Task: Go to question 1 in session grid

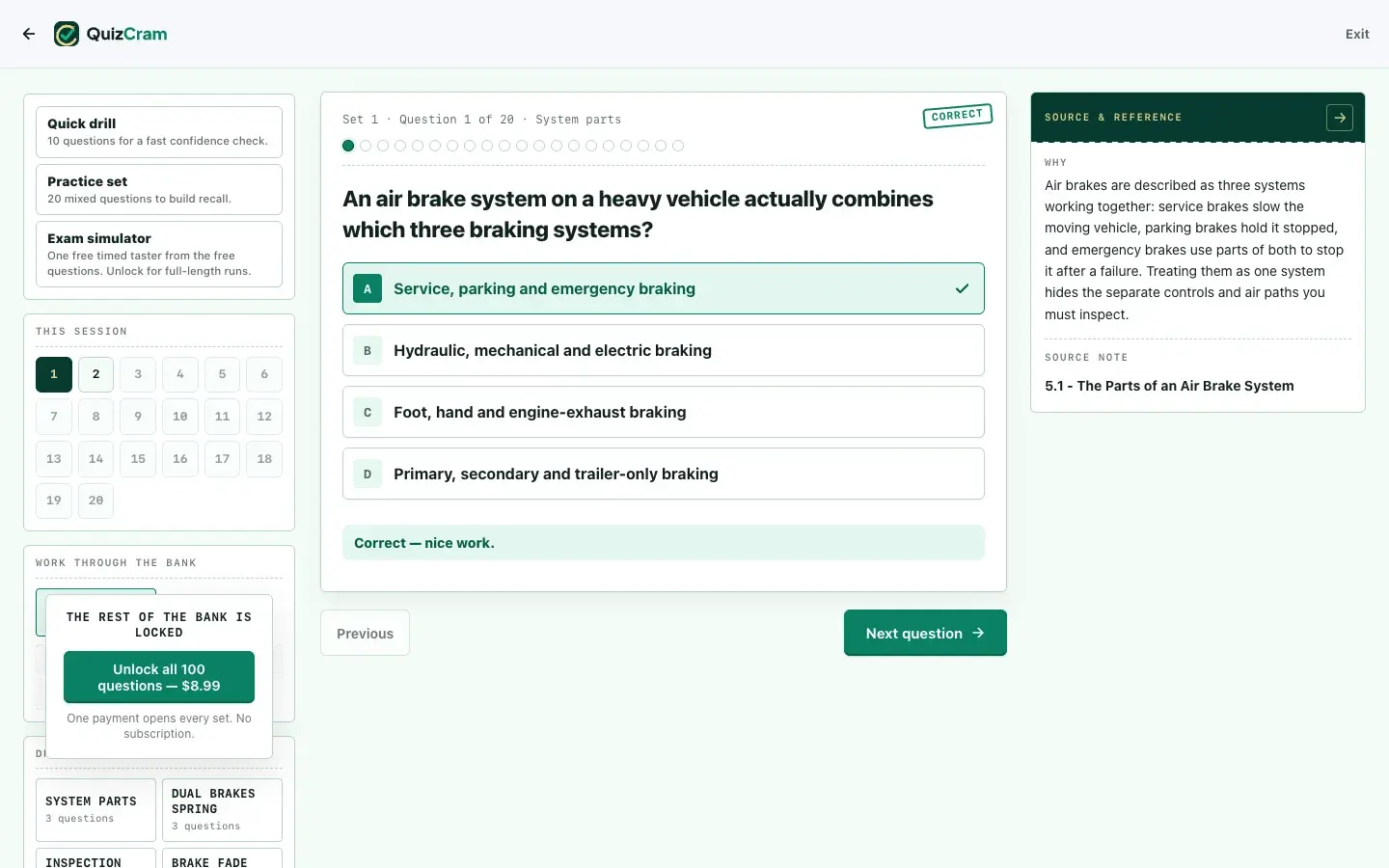Action: click(54, 374)
